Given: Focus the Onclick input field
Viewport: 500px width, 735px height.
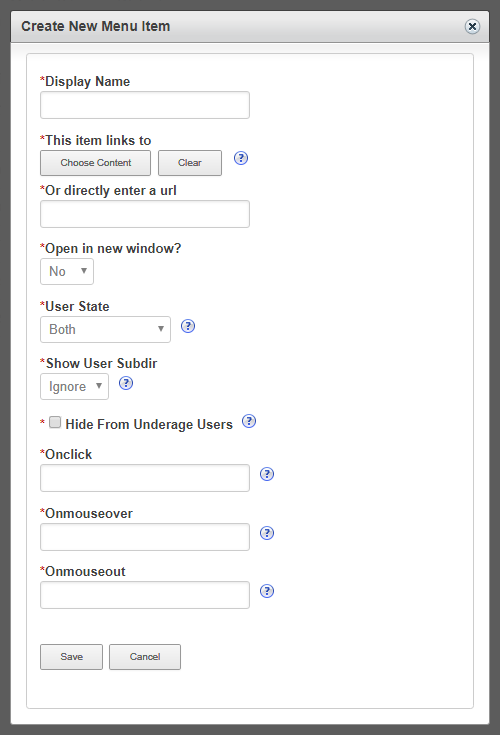Looking at the screenshot, I should (145, 478).
